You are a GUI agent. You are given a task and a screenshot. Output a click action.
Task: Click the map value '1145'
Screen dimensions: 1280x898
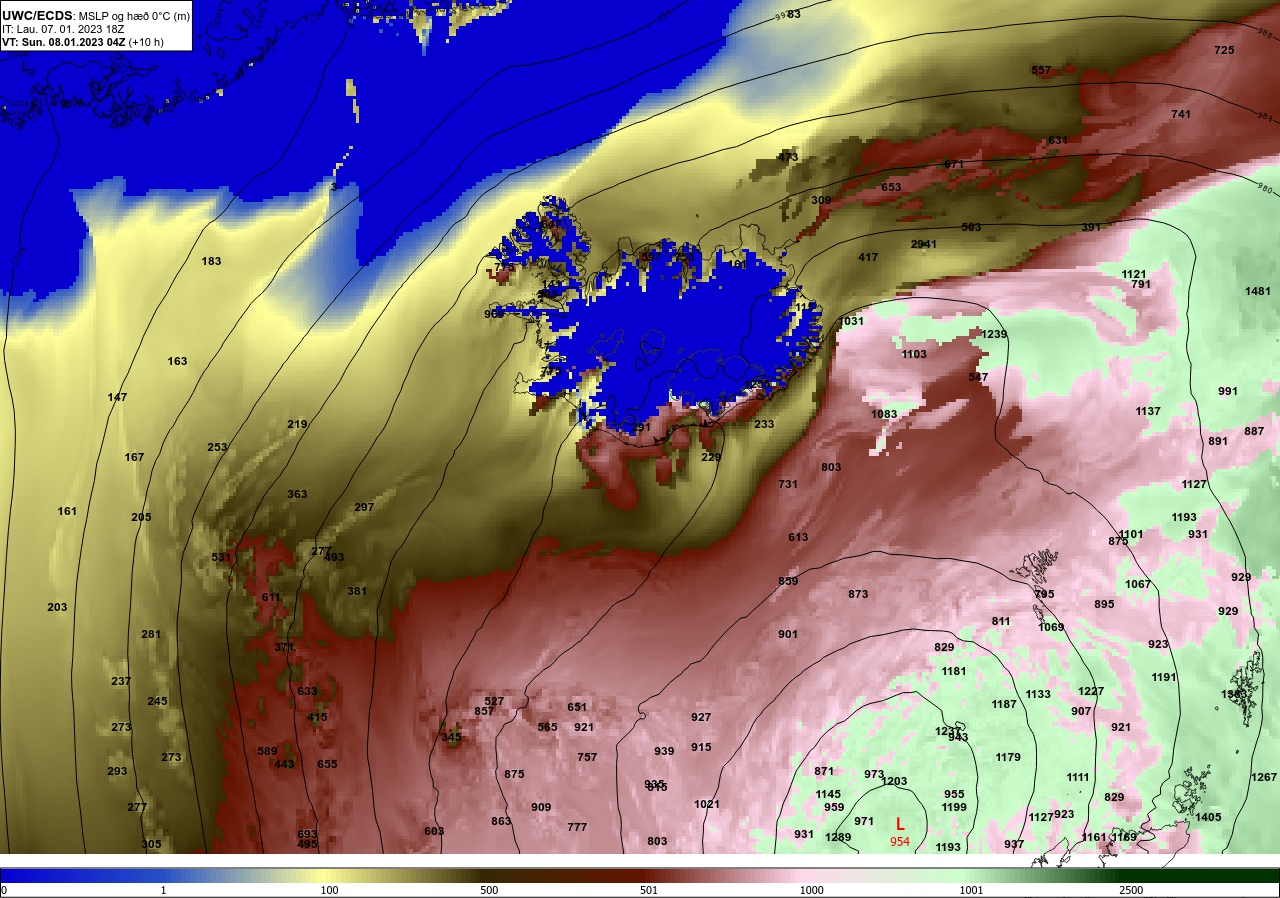(828, 794)
